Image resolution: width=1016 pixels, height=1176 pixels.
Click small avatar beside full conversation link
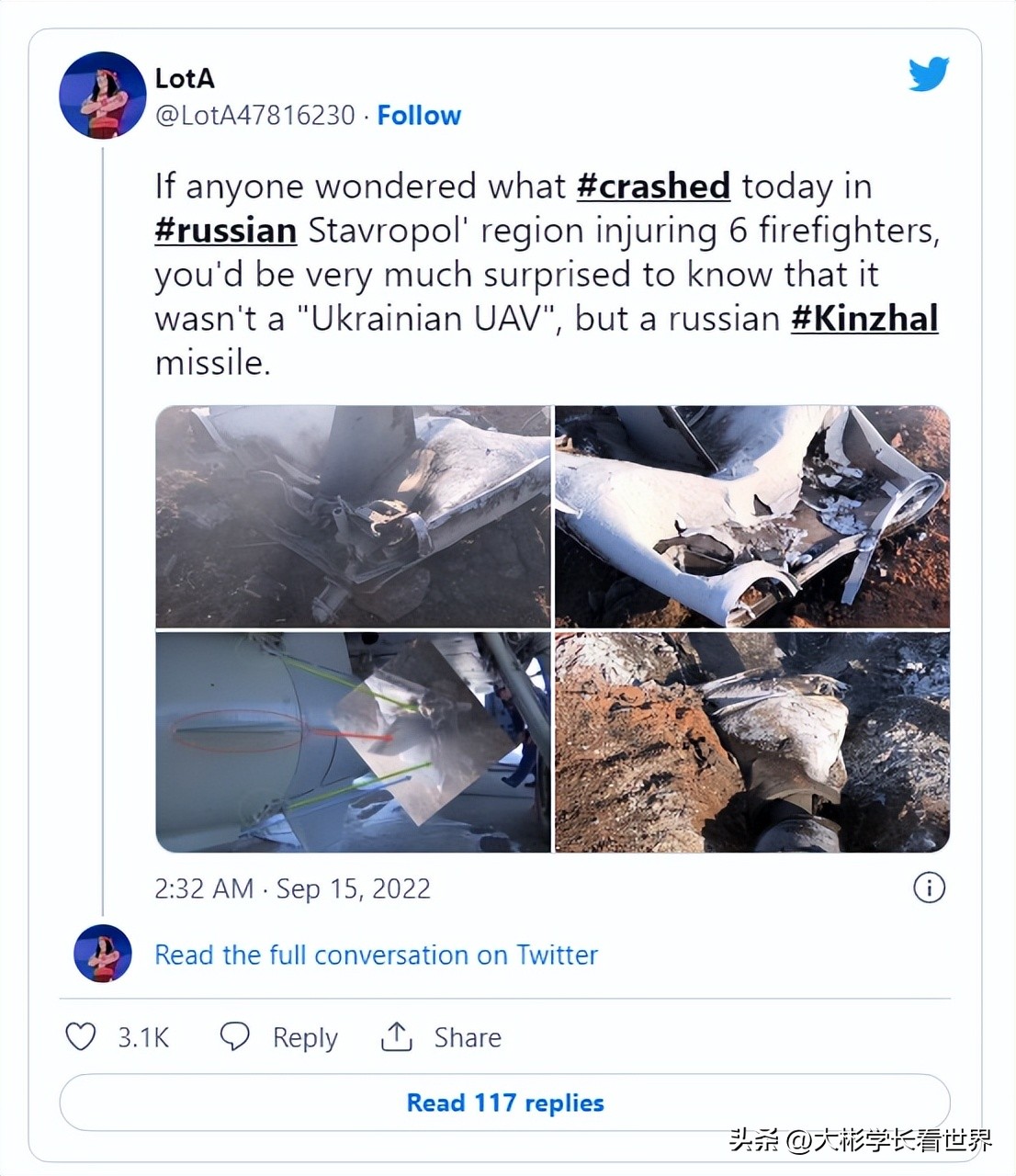click(102, 954)
